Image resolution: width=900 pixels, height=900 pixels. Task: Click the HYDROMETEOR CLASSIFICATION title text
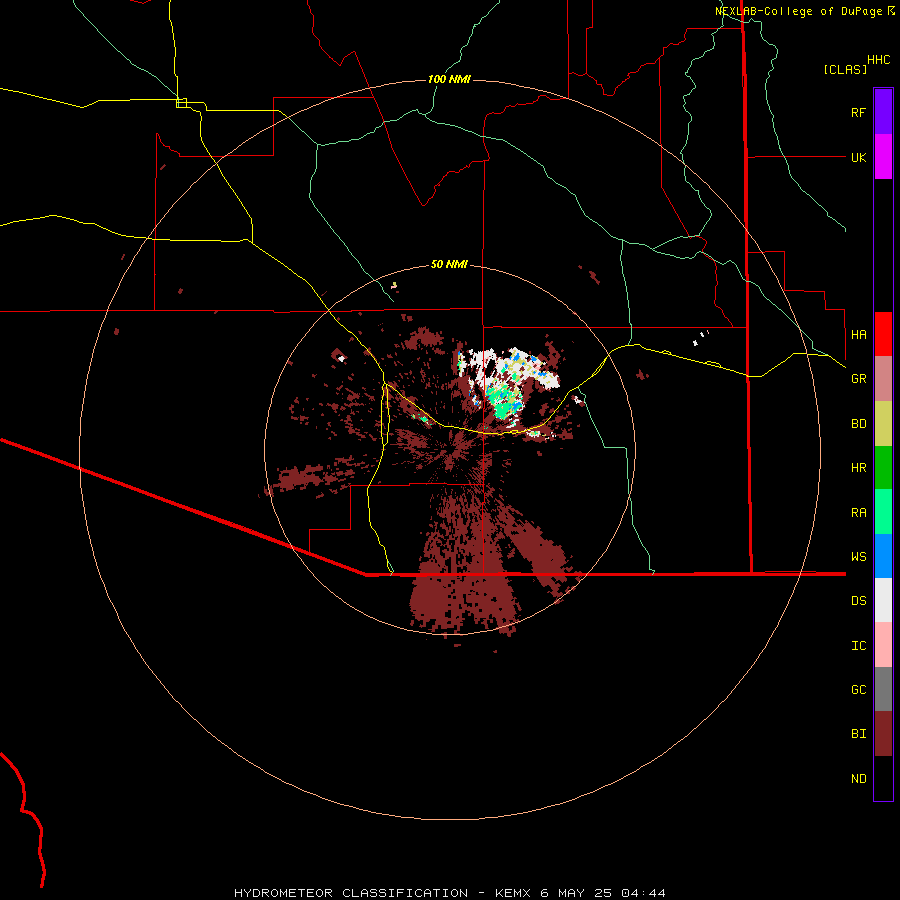click(351, 893)
